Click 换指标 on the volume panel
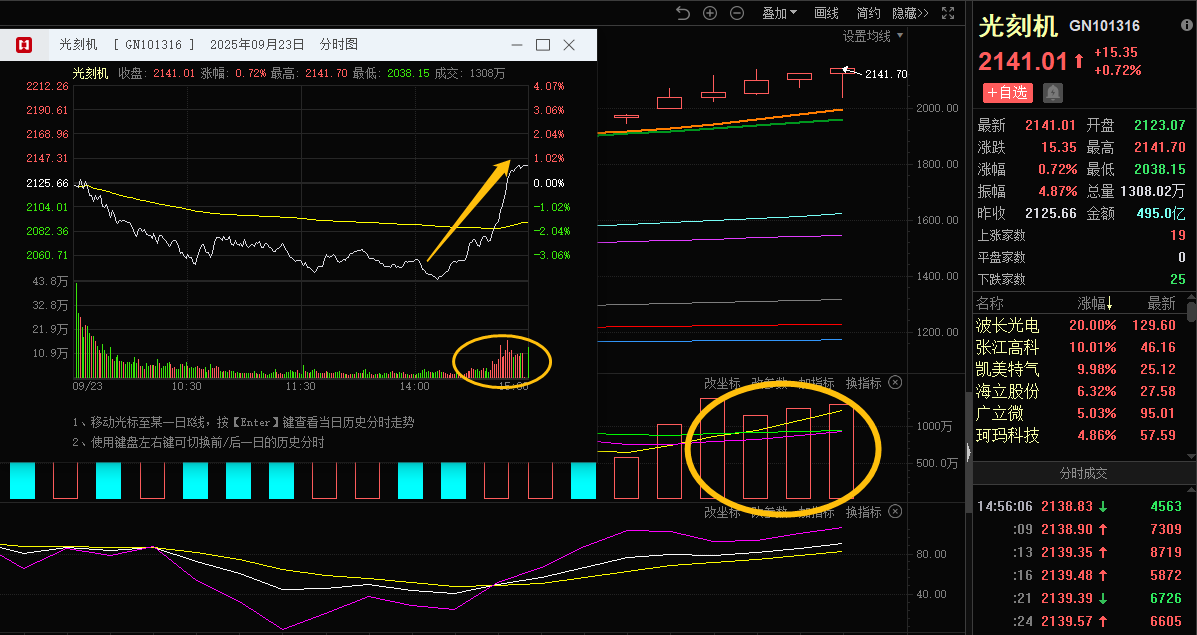The image size is (1197, 635). tap(864, 383)
